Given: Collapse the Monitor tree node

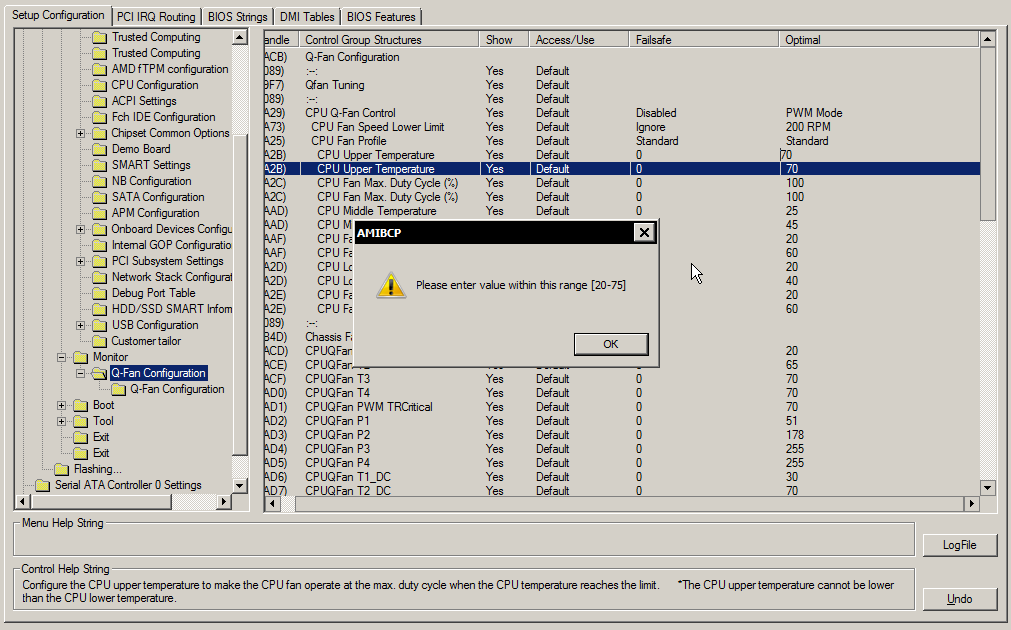Looking at the screenshot, I should [61, 357].
